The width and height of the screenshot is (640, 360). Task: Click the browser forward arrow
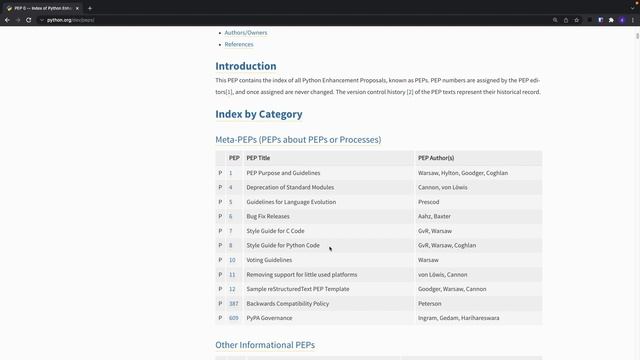pos(18,20)
